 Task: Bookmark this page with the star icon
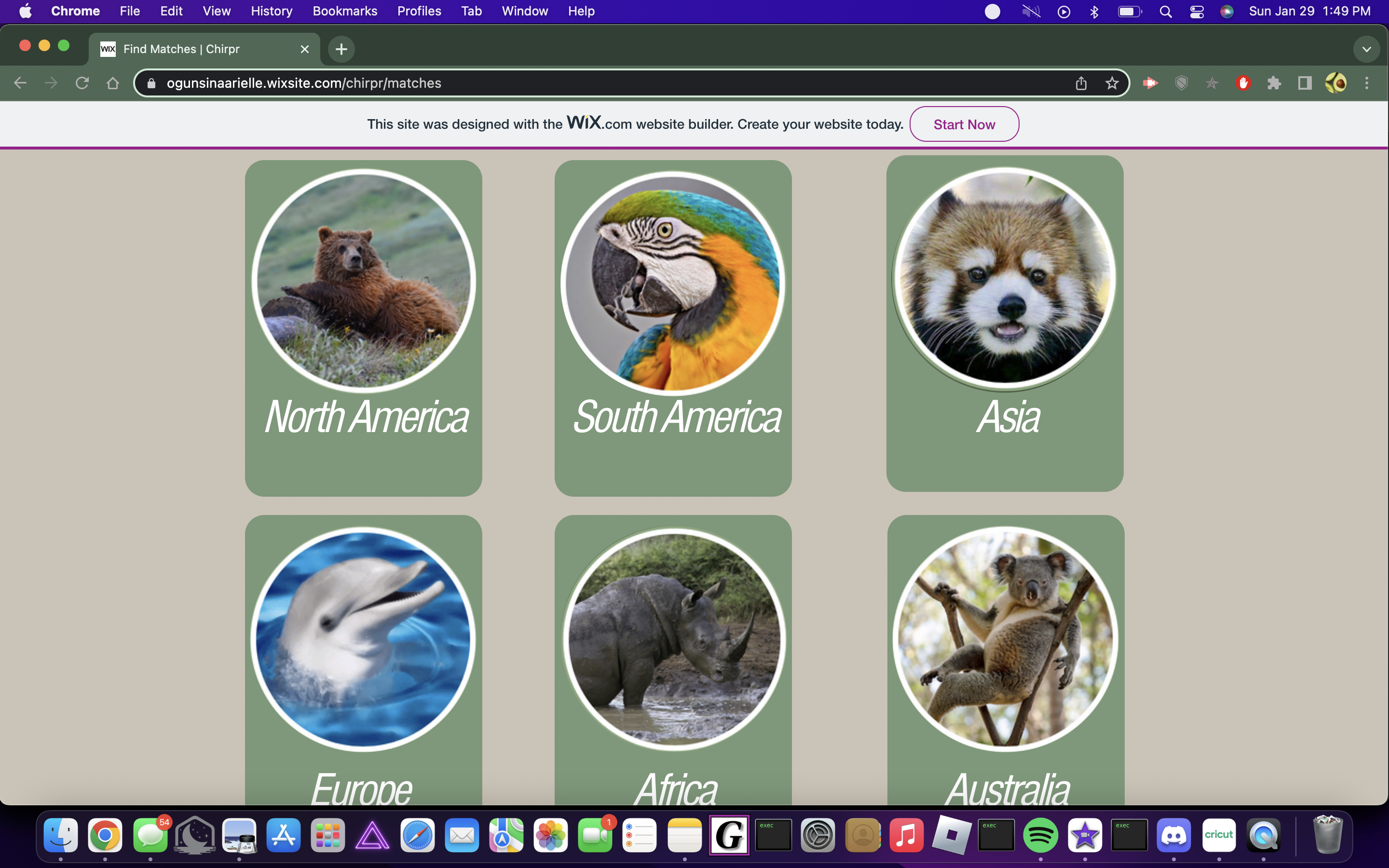[x=1112, y=83]
